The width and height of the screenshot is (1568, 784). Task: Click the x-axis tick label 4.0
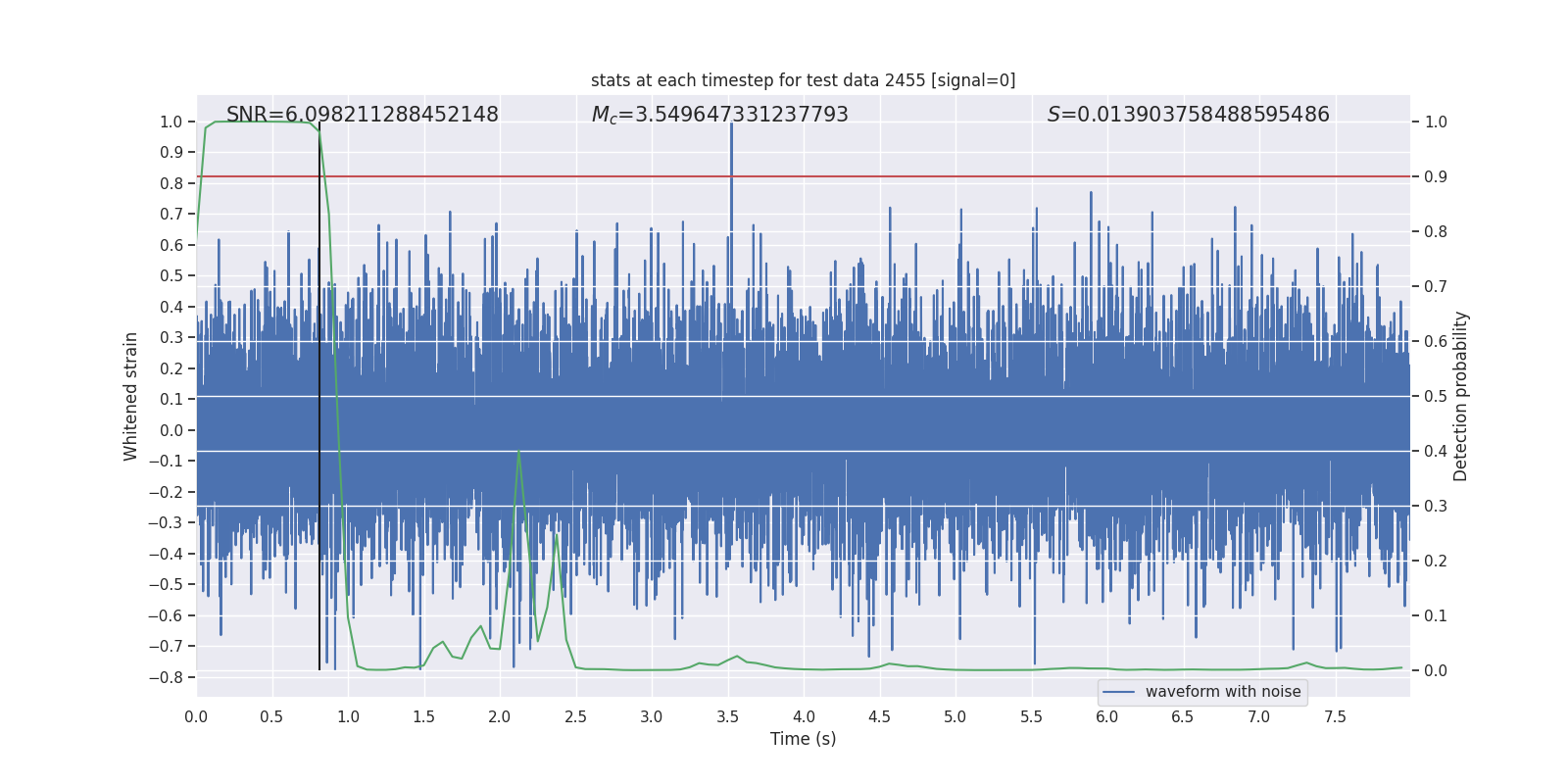804,717
